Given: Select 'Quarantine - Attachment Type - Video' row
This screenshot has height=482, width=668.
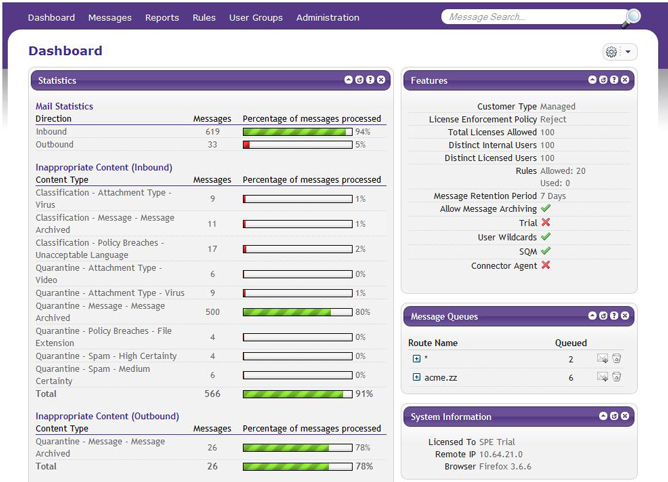Looking at the screenshot, I should click(x=211, y=274).
